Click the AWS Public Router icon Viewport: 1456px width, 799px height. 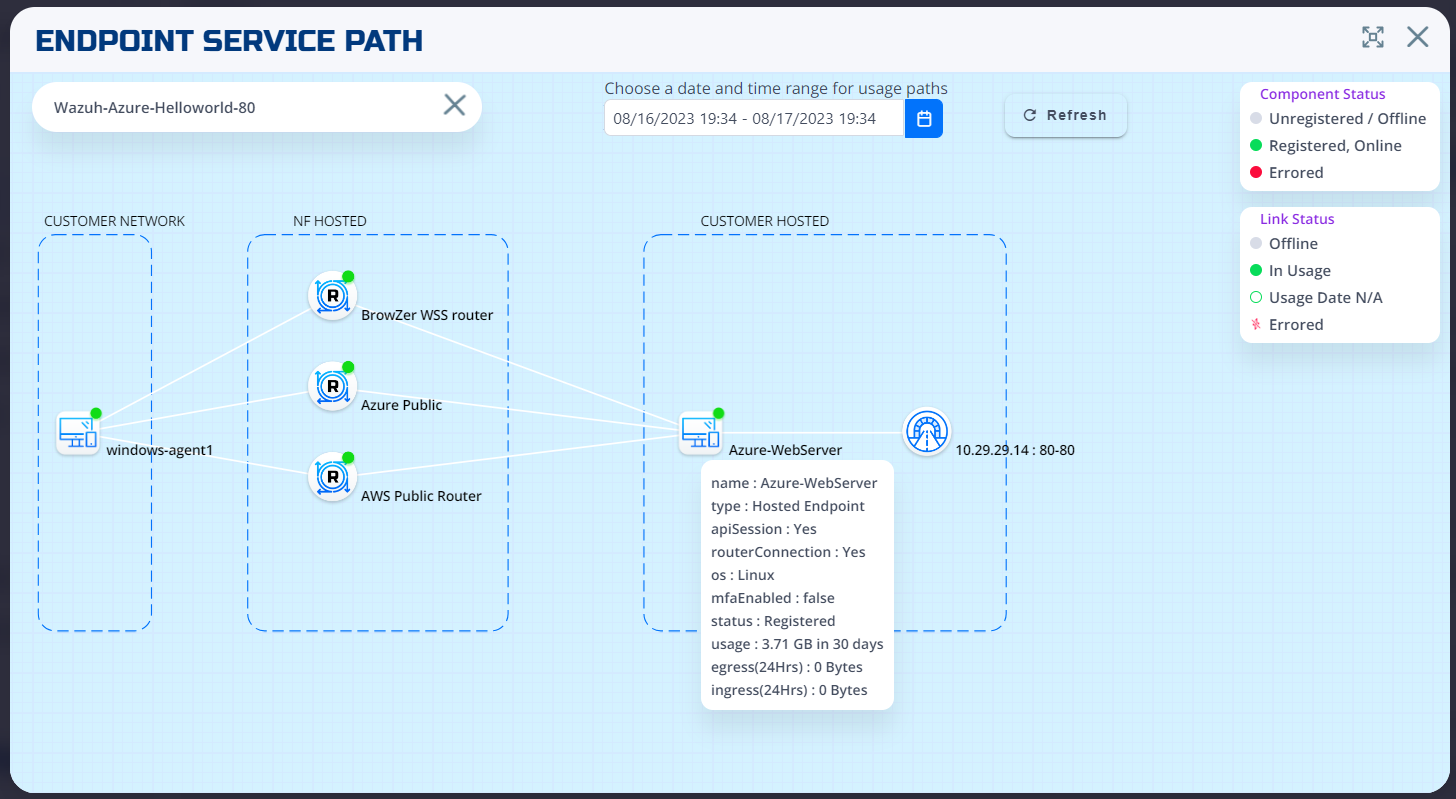coord(332,477)
